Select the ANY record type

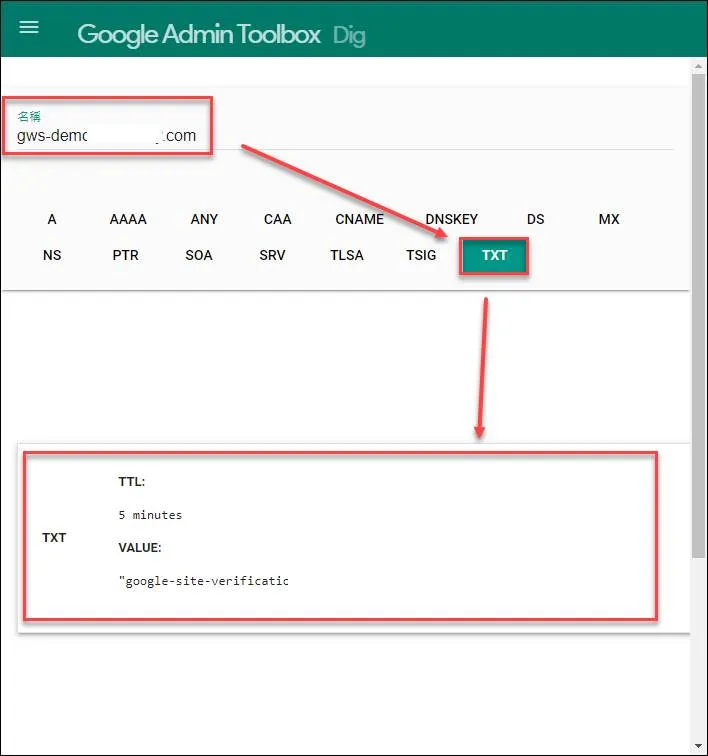coord(204,219)
